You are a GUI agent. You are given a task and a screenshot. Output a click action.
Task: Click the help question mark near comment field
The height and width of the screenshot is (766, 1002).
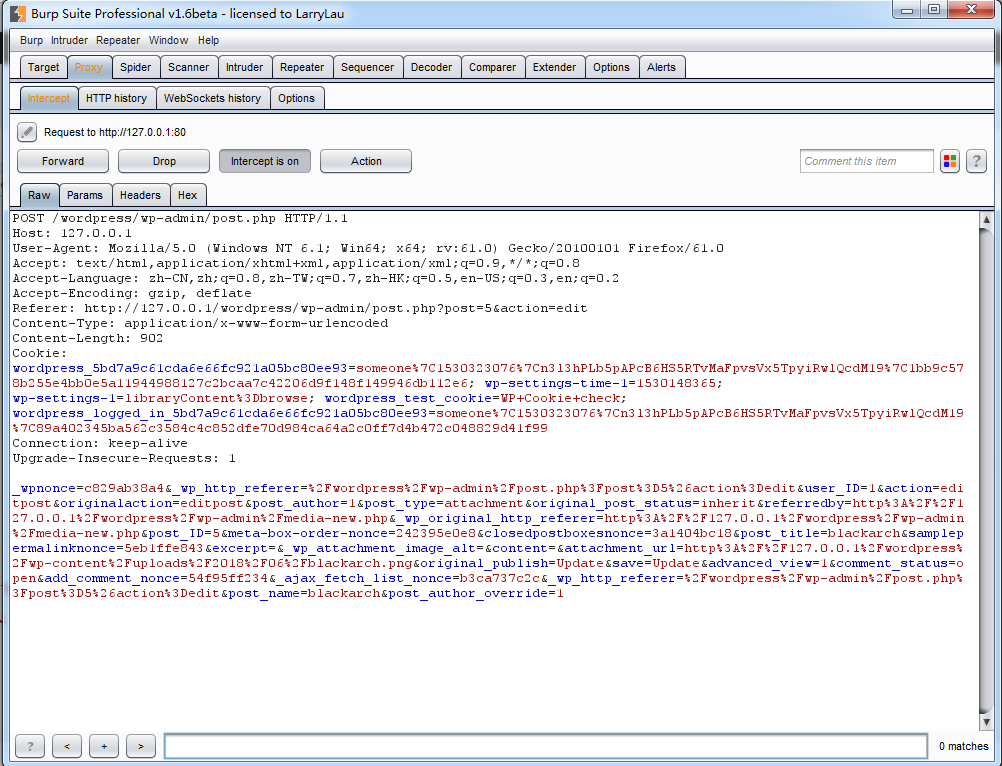coord(976,161)
